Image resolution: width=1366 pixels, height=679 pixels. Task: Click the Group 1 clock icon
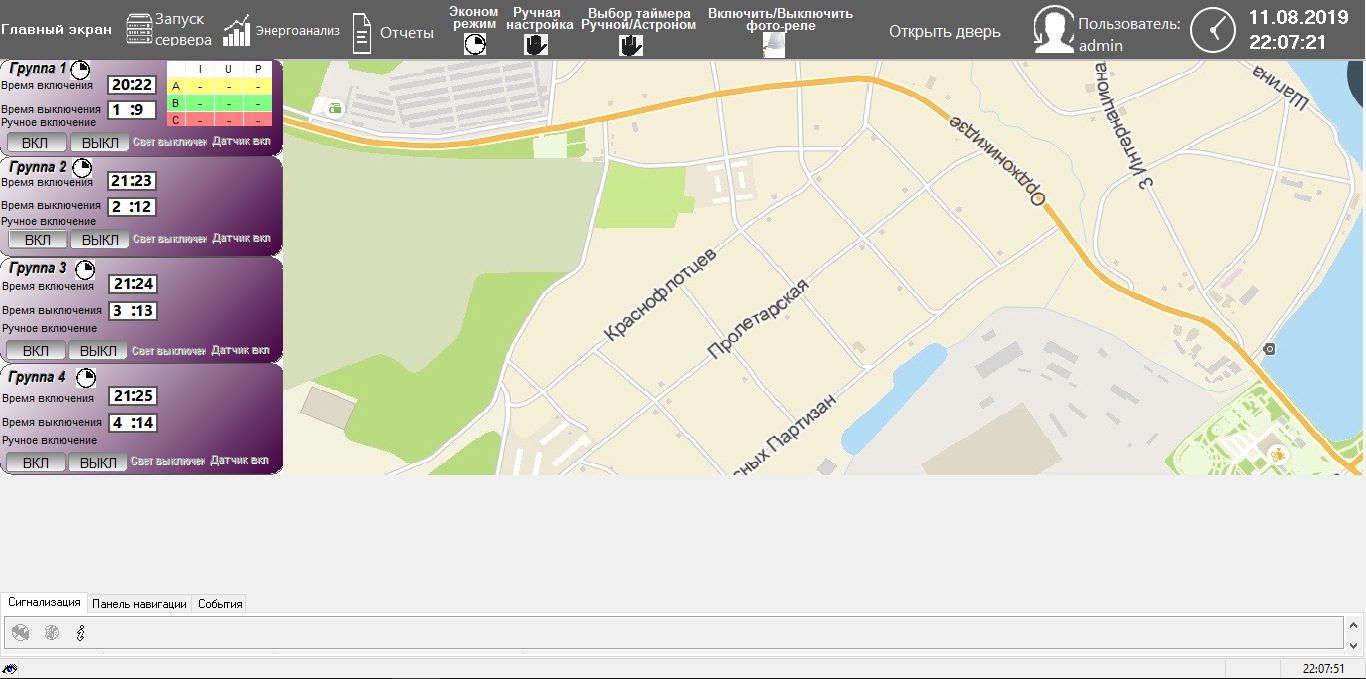tap(80, 69)
